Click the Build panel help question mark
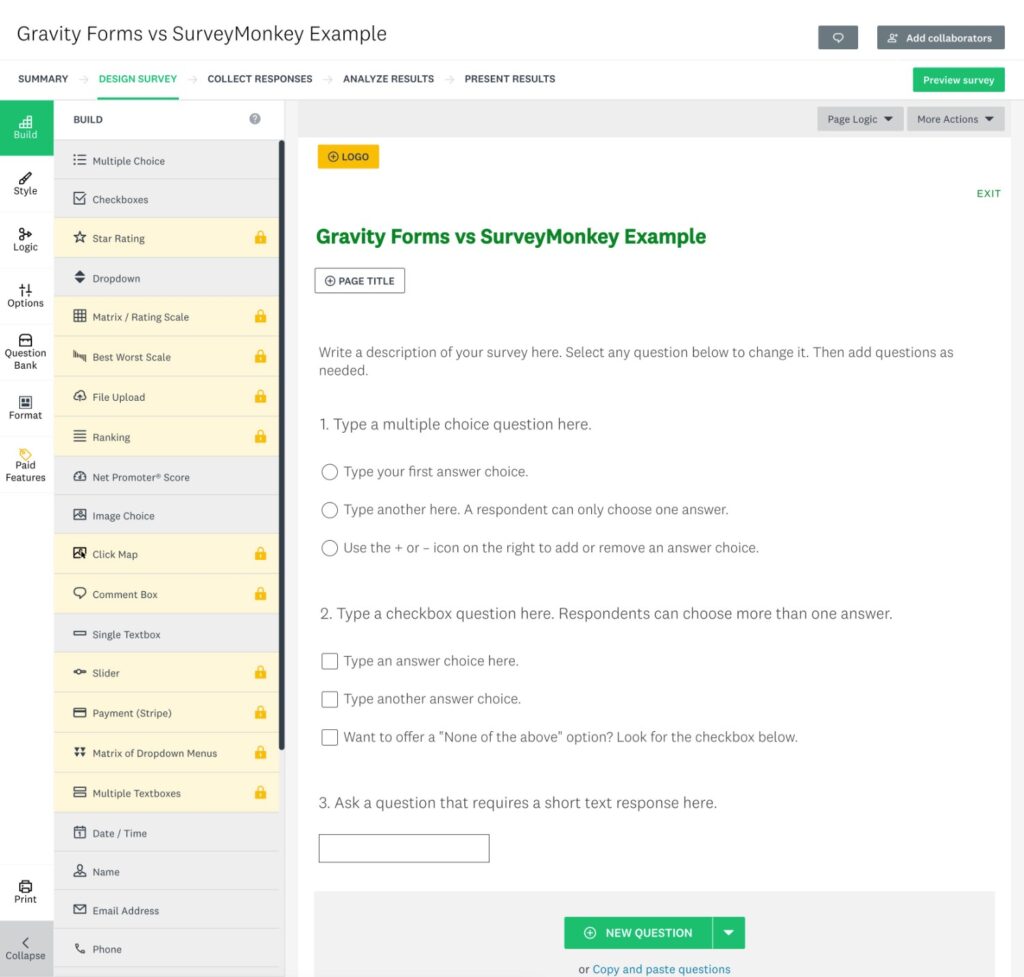This screenshot has height=977, width=1024. [253, 119]
